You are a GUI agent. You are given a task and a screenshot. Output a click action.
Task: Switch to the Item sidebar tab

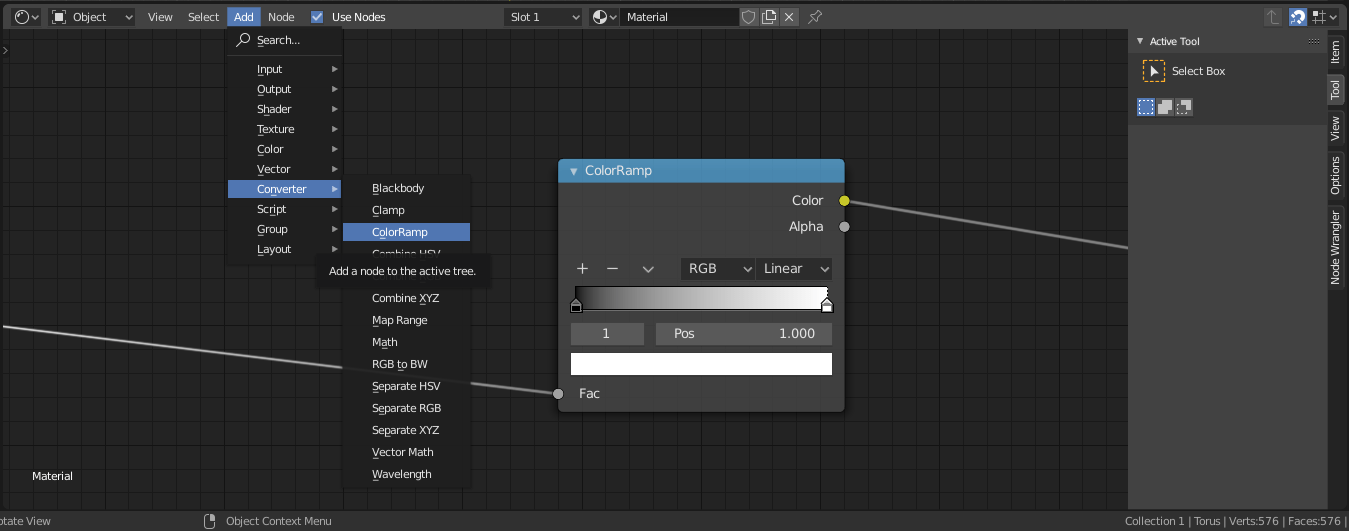coord(1336,52)
